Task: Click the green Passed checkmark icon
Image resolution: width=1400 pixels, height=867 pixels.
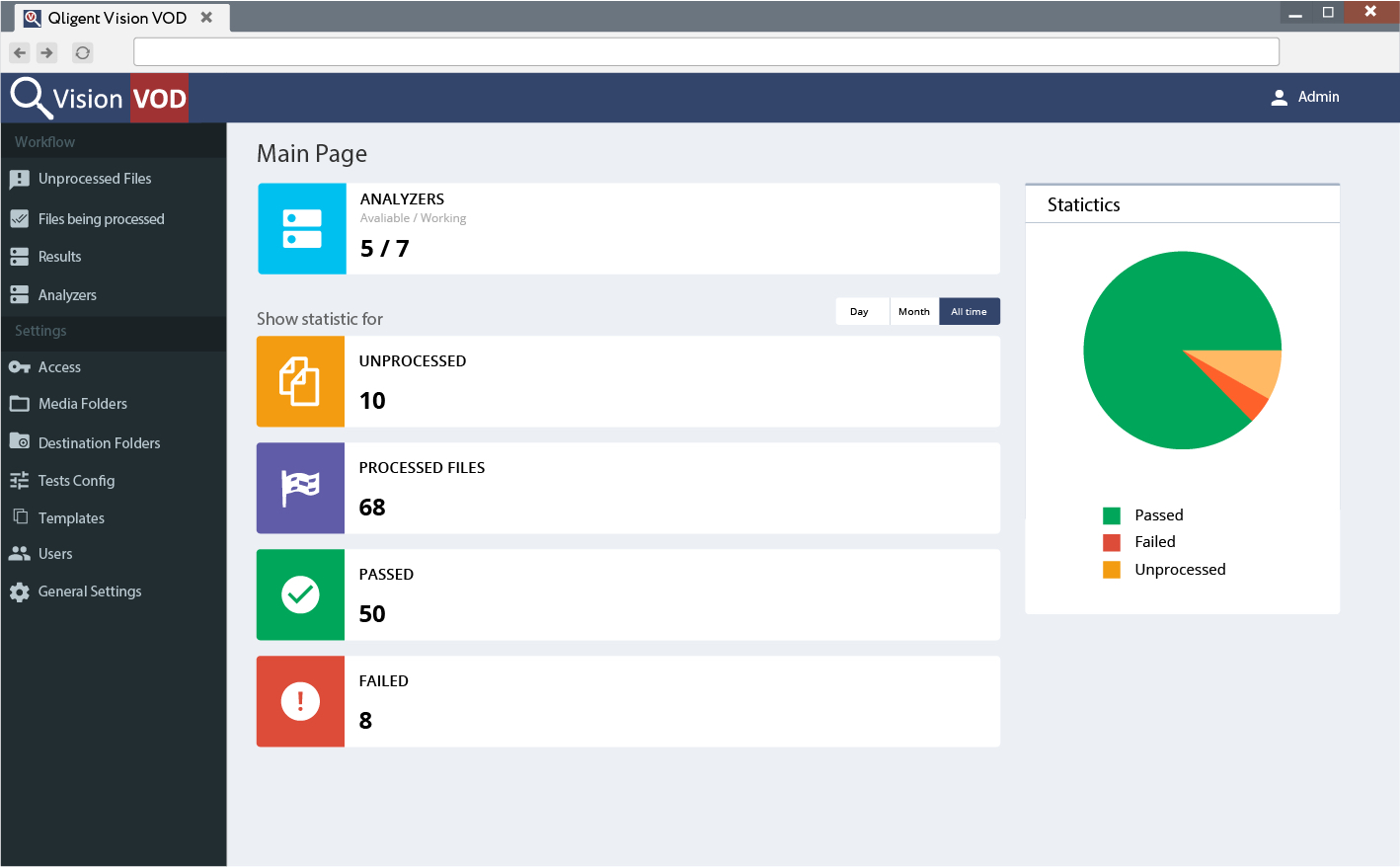Action: tap(300, 594)
